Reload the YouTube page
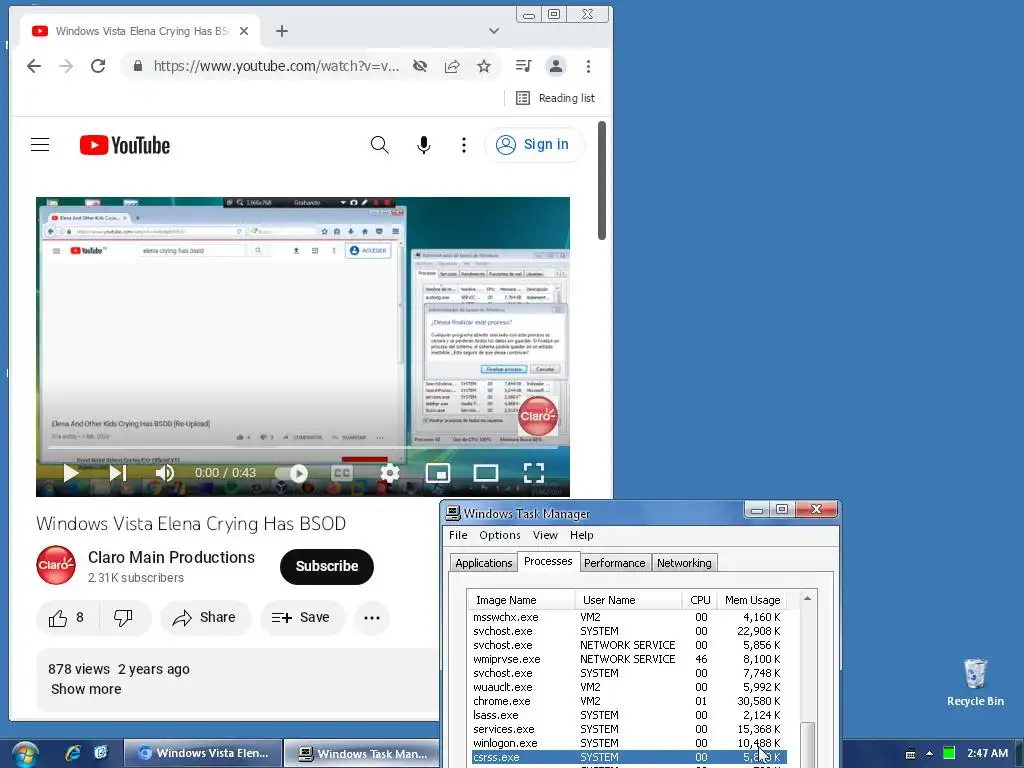This screenshot has width=1024, height=768. coord(98,66)
